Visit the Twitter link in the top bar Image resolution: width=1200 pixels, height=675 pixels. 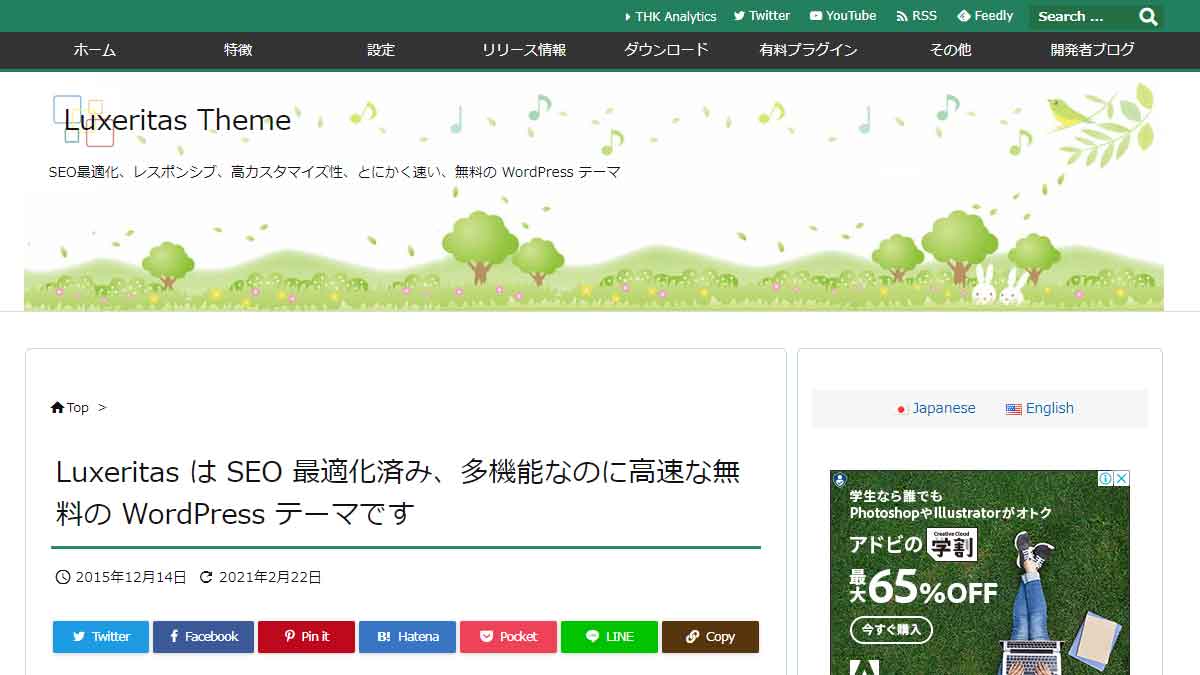[762, 16]
